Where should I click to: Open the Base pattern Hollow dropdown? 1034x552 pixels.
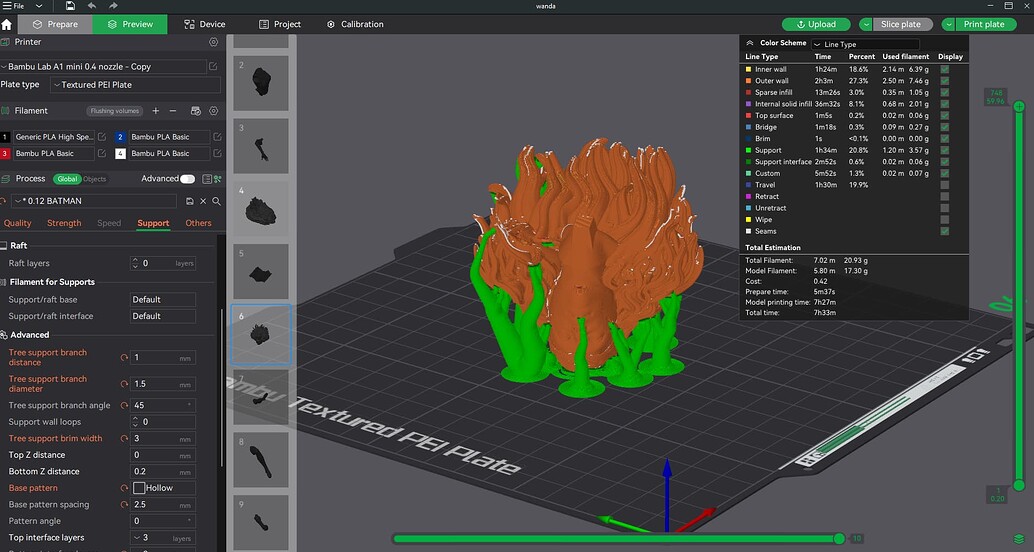coord(162,488)
